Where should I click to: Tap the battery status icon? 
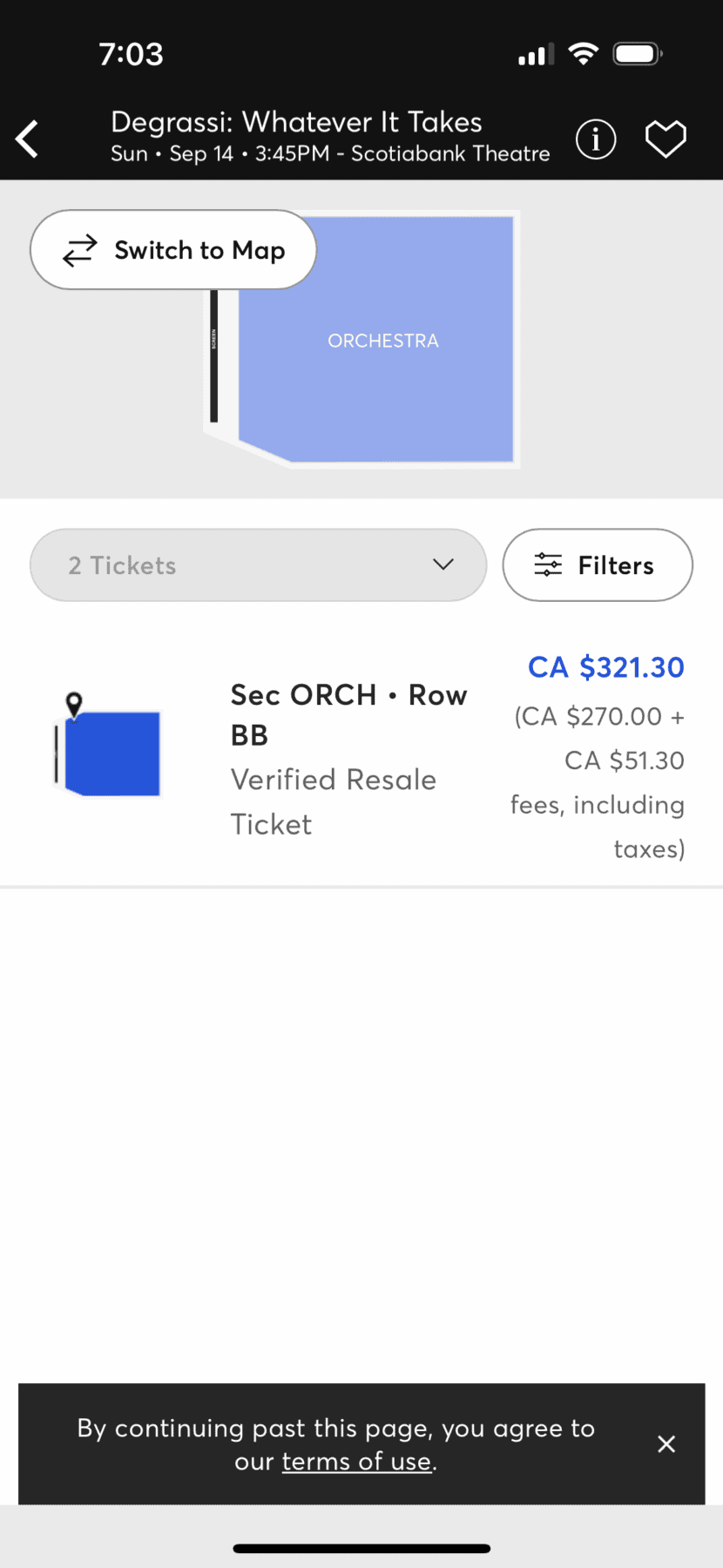pyautogui.click(x=638, y=54)
